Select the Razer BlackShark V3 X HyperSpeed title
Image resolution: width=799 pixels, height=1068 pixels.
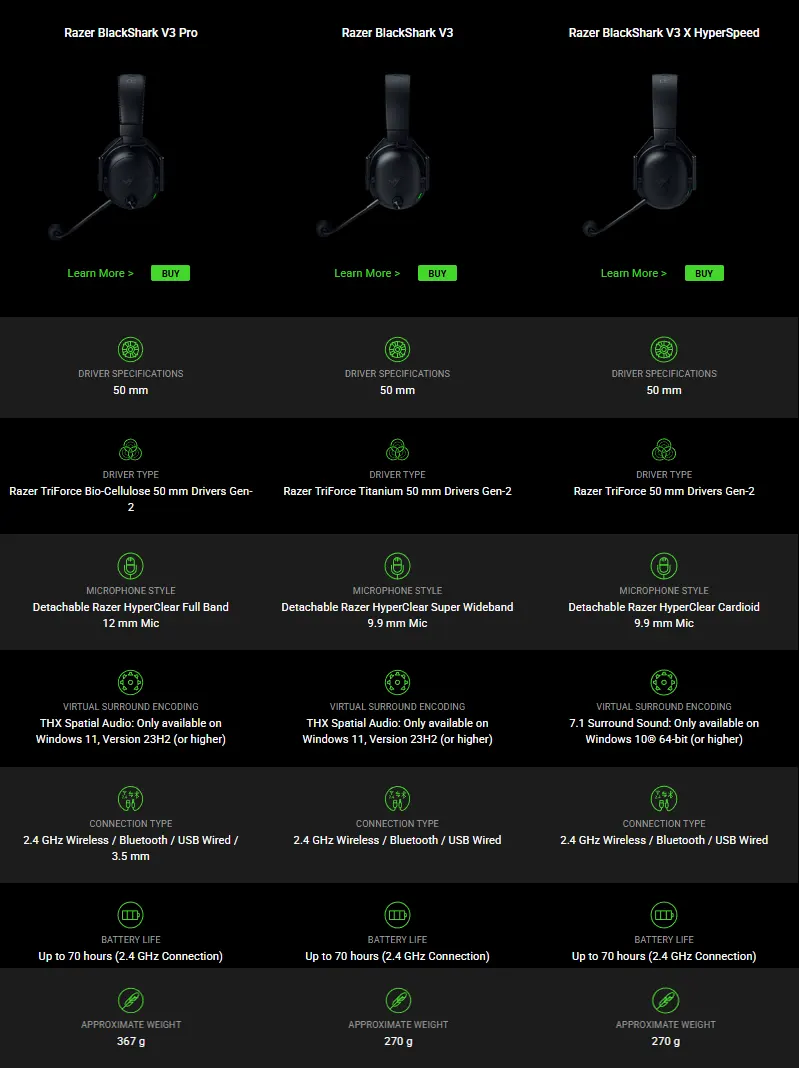click(664, 33)
